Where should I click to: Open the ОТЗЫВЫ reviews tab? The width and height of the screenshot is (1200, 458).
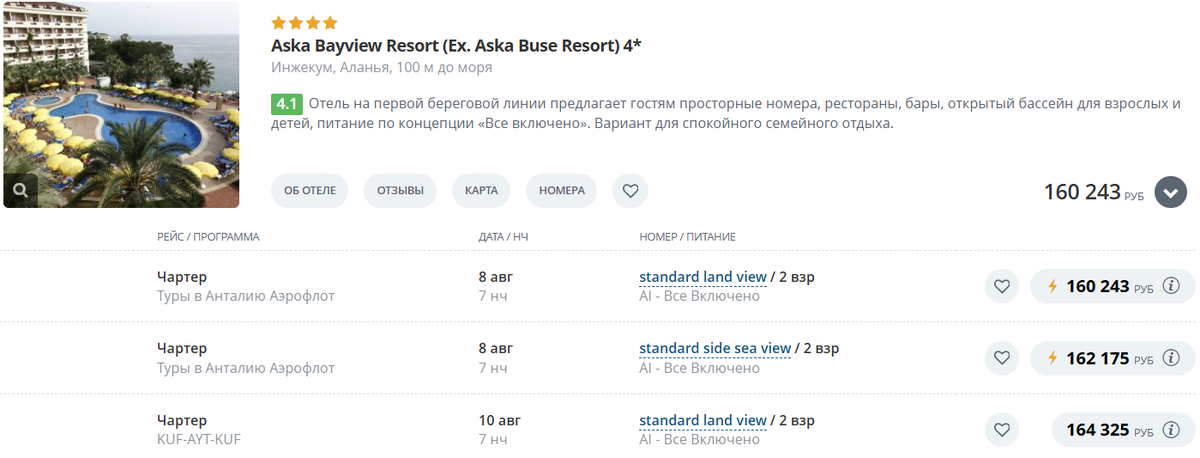(x=400, y=190)
